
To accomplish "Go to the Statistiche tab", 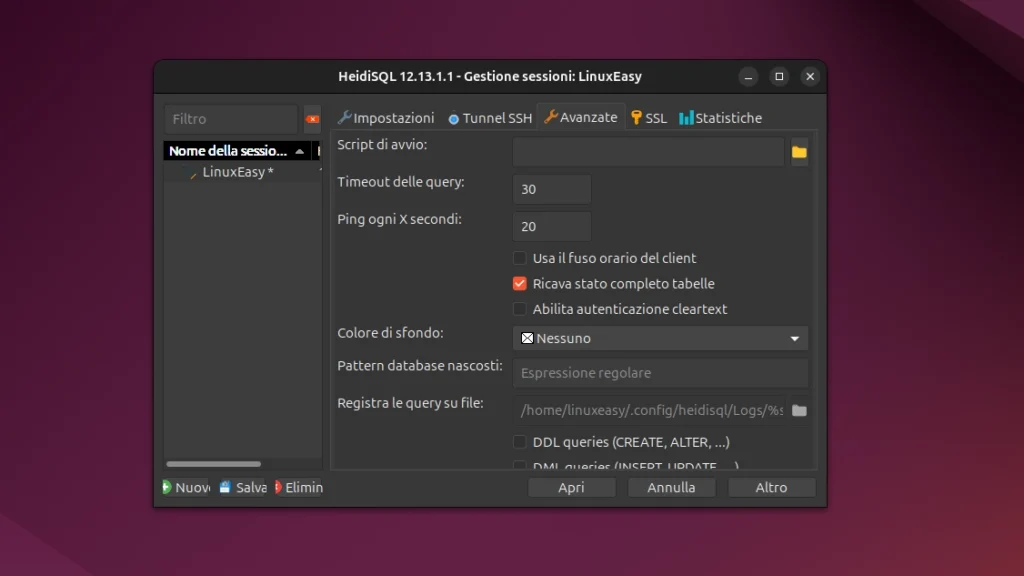I will [720, 118].
